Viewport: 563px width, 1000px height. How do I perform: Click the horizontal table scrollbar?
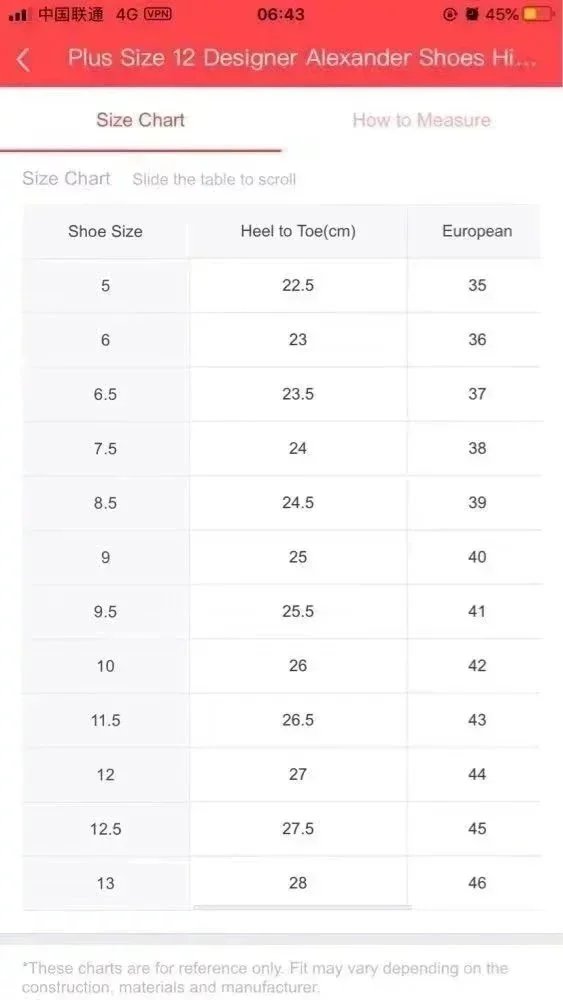click(x=302, y=906)
